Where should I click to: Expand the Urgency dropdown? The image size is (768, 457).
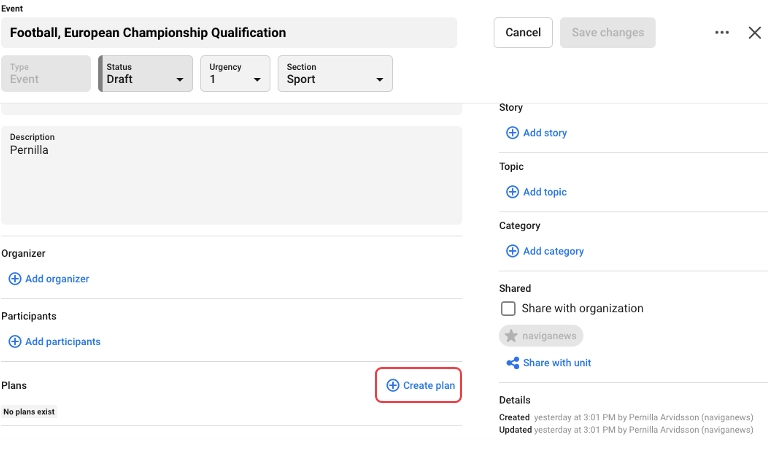click(x=235, y=74)
